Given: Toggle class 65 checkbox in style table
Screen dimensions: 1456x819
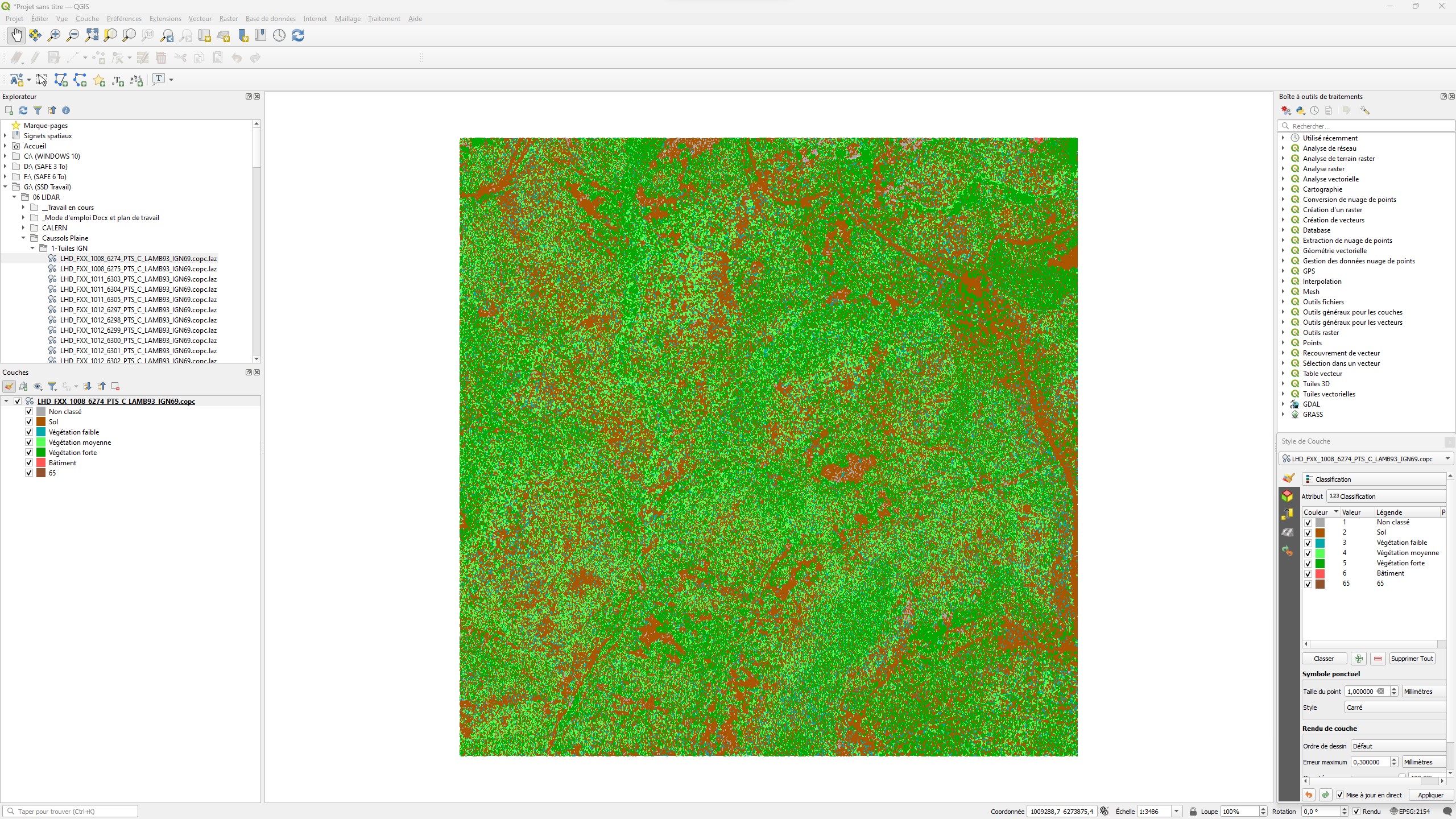Looking at the screenshot, I should point(1308,584).
